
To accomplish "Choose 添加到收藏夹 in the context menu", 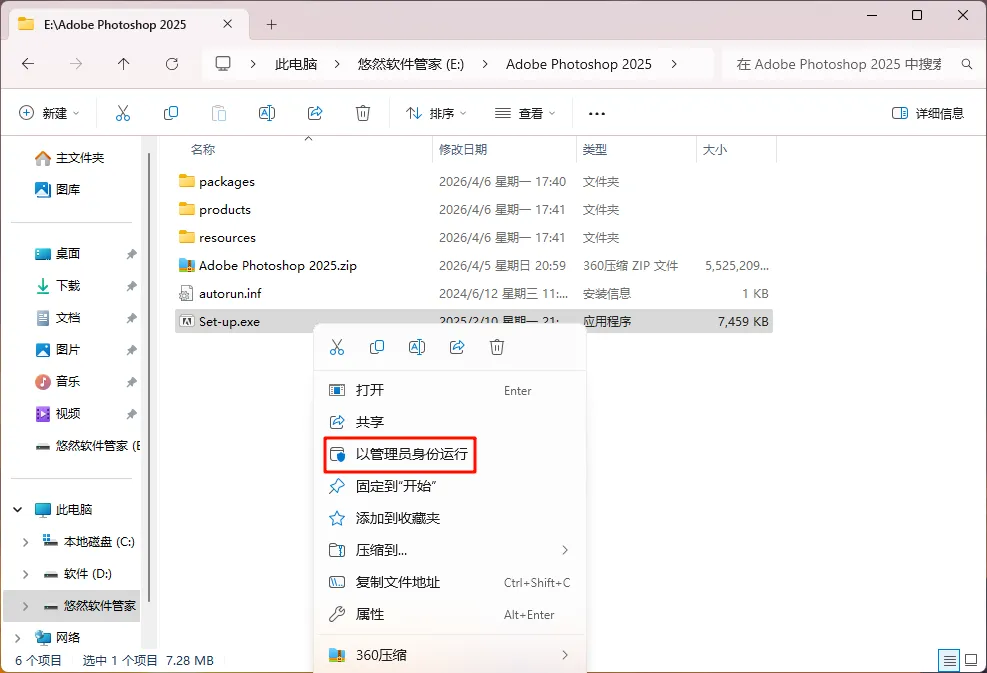I will coord(450,518).
